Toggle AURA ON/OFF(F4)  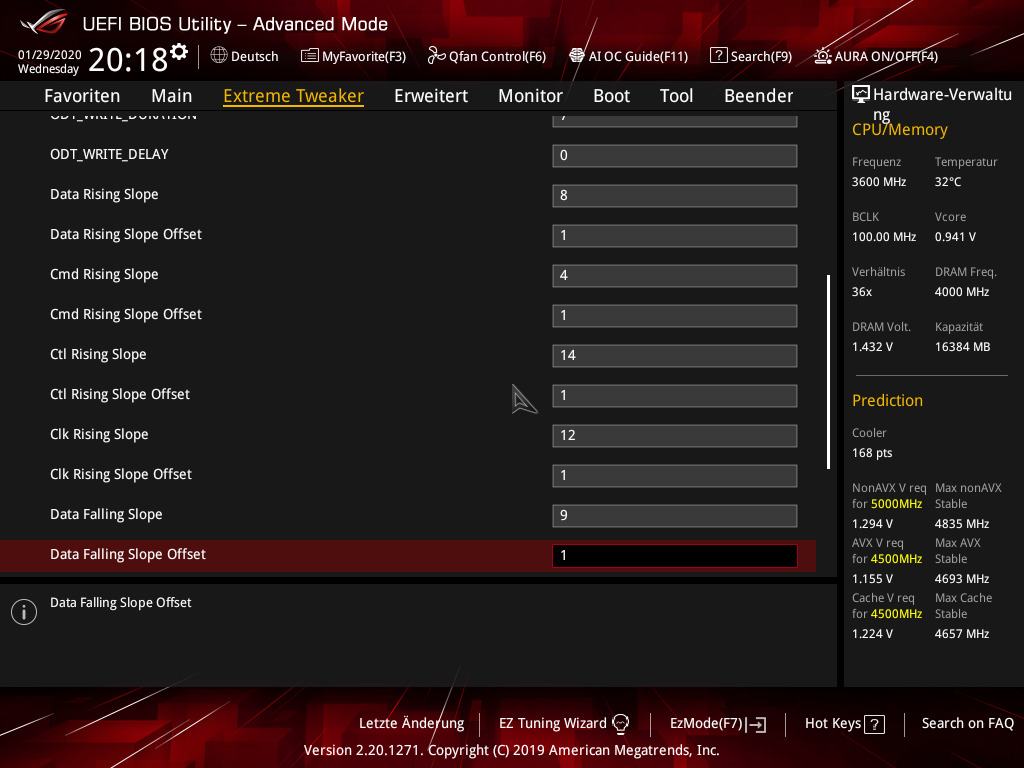point(876,56)
